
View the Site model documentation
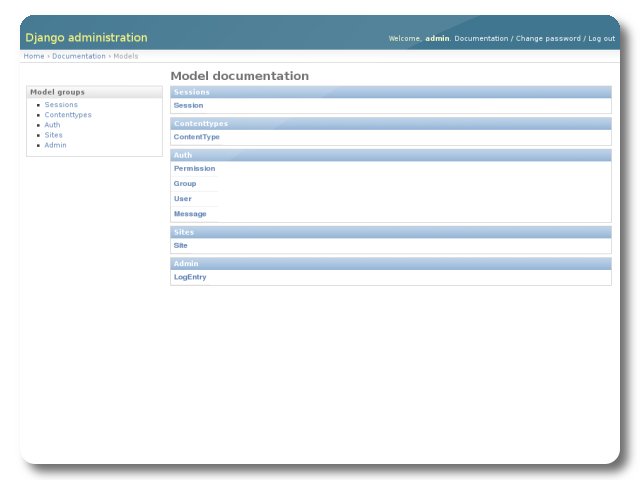(x=180, y=245)
